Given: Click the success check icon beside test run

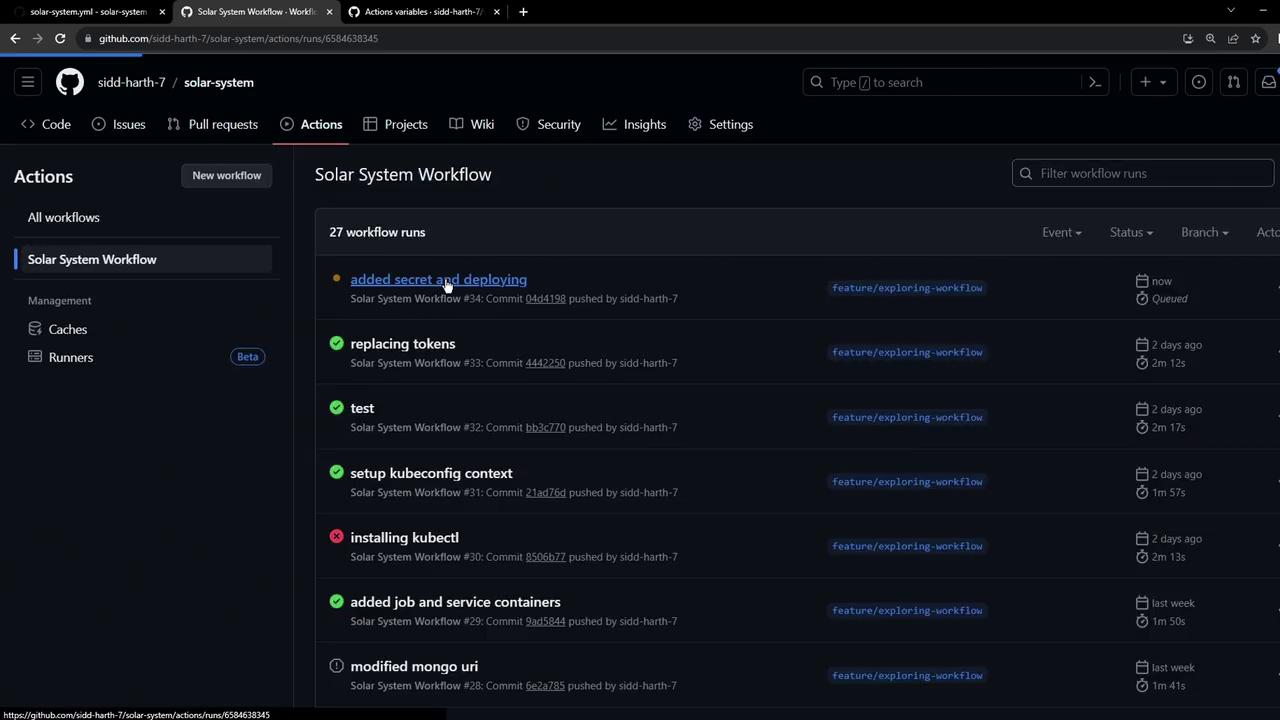Looking at the screenshot, I should pos(336,408).
